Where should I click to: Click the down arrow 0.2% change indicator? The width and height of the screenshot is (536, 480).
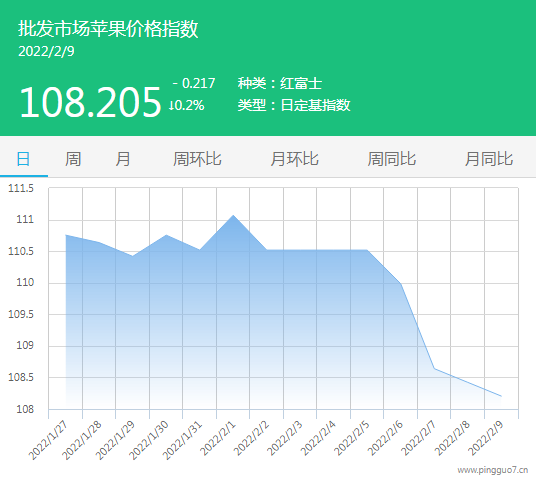tap(186, 105)
